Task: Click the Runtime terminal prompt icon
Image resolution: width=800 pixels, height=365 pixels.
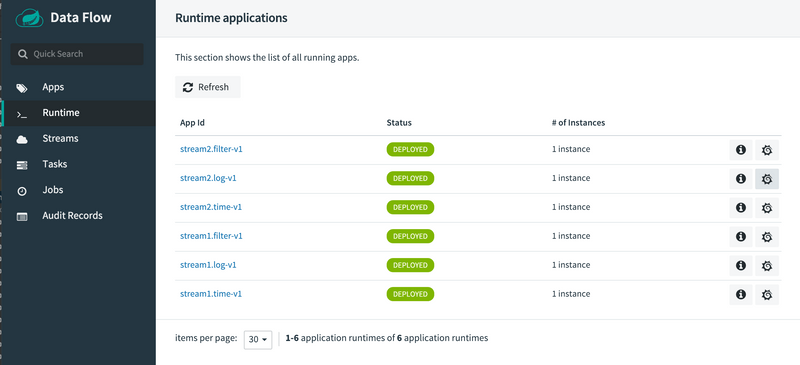Action: click(22, 114)
